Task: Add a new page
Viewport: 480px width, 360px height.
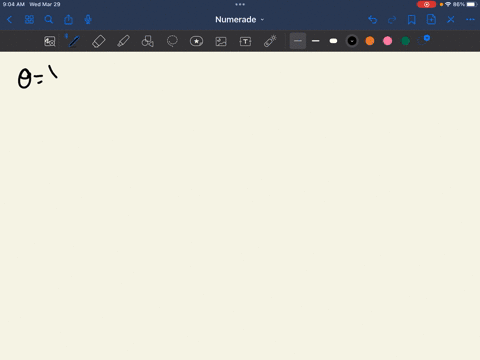Action: (x=431, y=20)
